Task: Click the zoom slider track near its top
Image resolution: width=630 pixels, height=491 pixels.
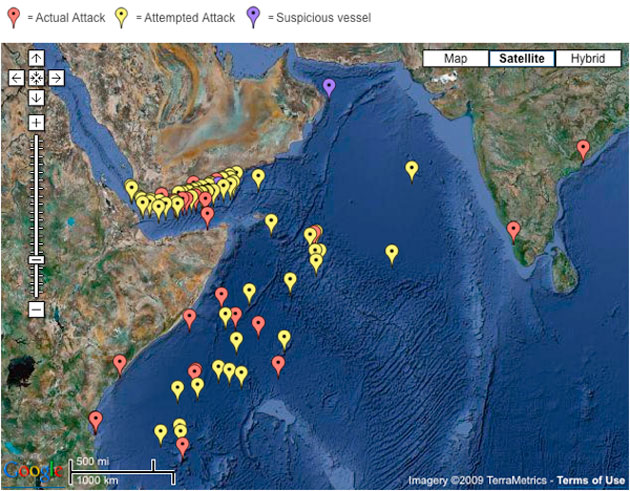Action: [x=36, y=141]
